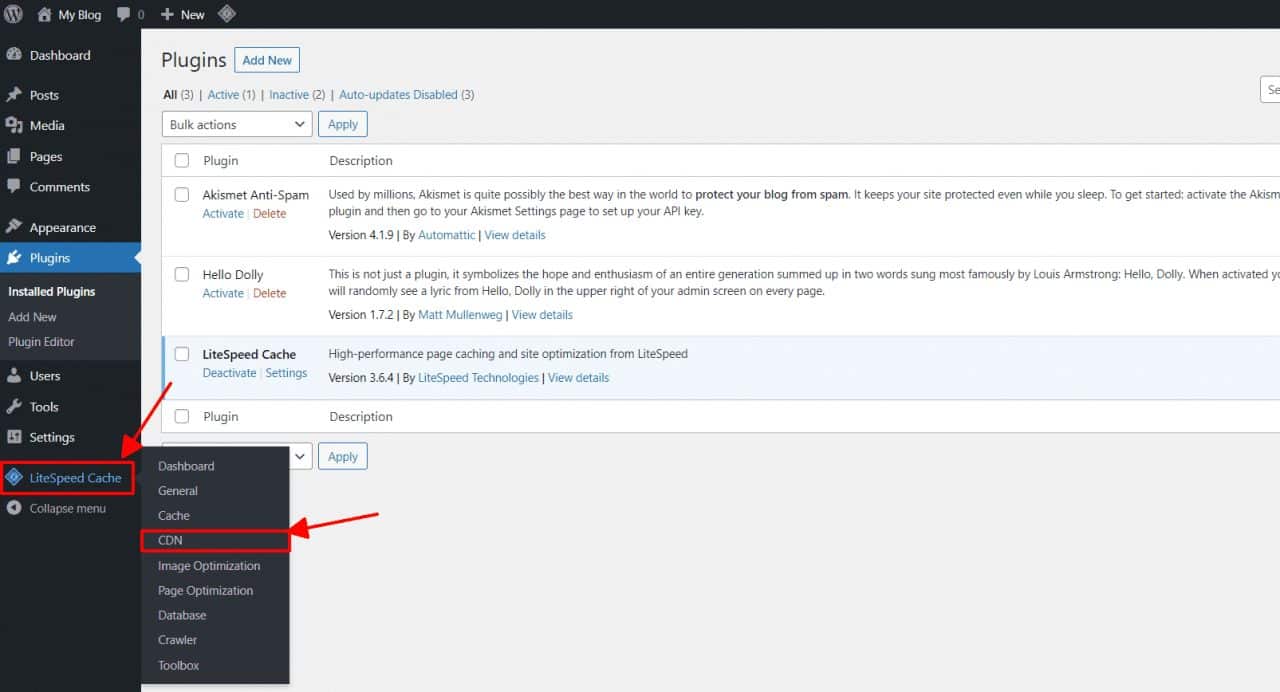The width and height of the screenshot is (1280, 692).
Task: Open the bottom Bulk actions dropdown
Action: coord(298,456)
